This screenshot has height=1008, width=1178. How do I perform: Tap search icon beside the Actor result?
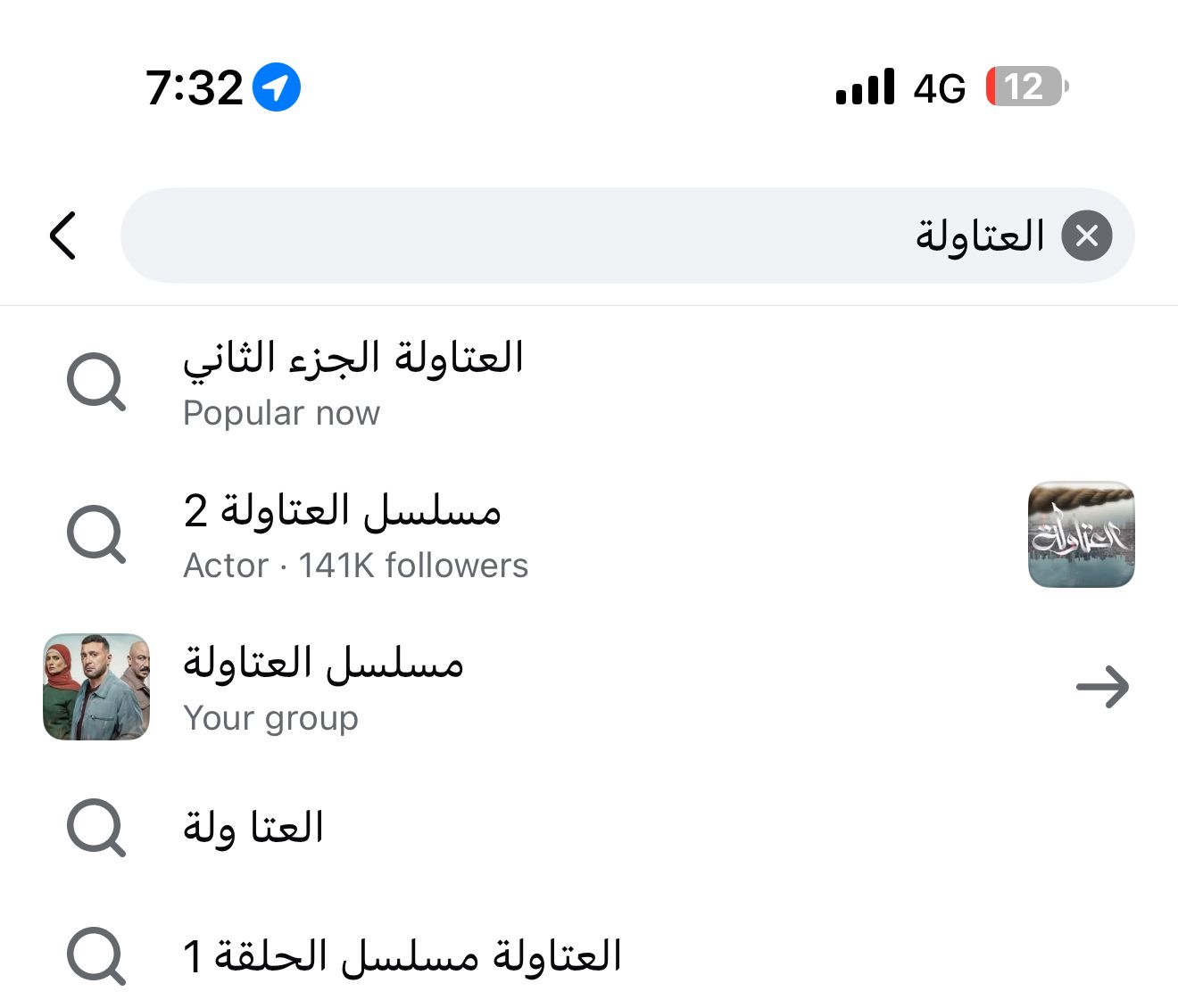pos(96,535)
